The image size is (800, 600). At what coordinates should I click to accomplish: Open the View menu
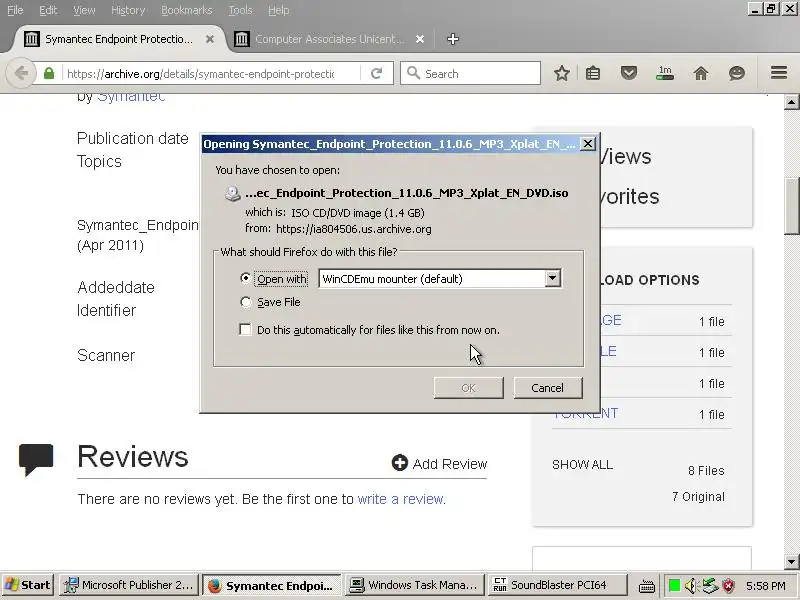[84, 10]
